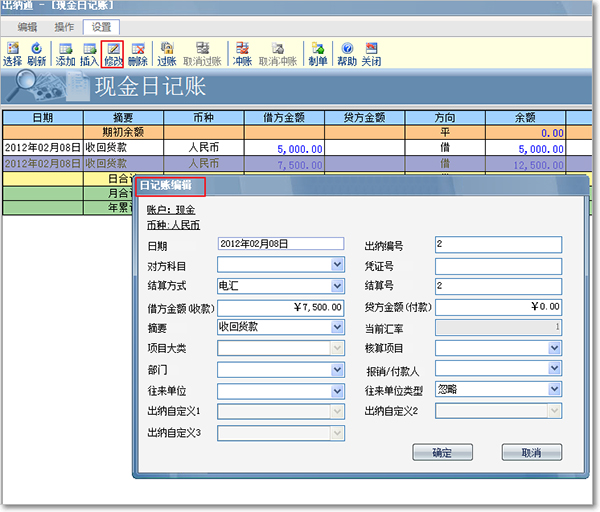Click the 制单 toolbar icon
The width and height of the screenshot is (600, 512).
click(x=318, y=53)
